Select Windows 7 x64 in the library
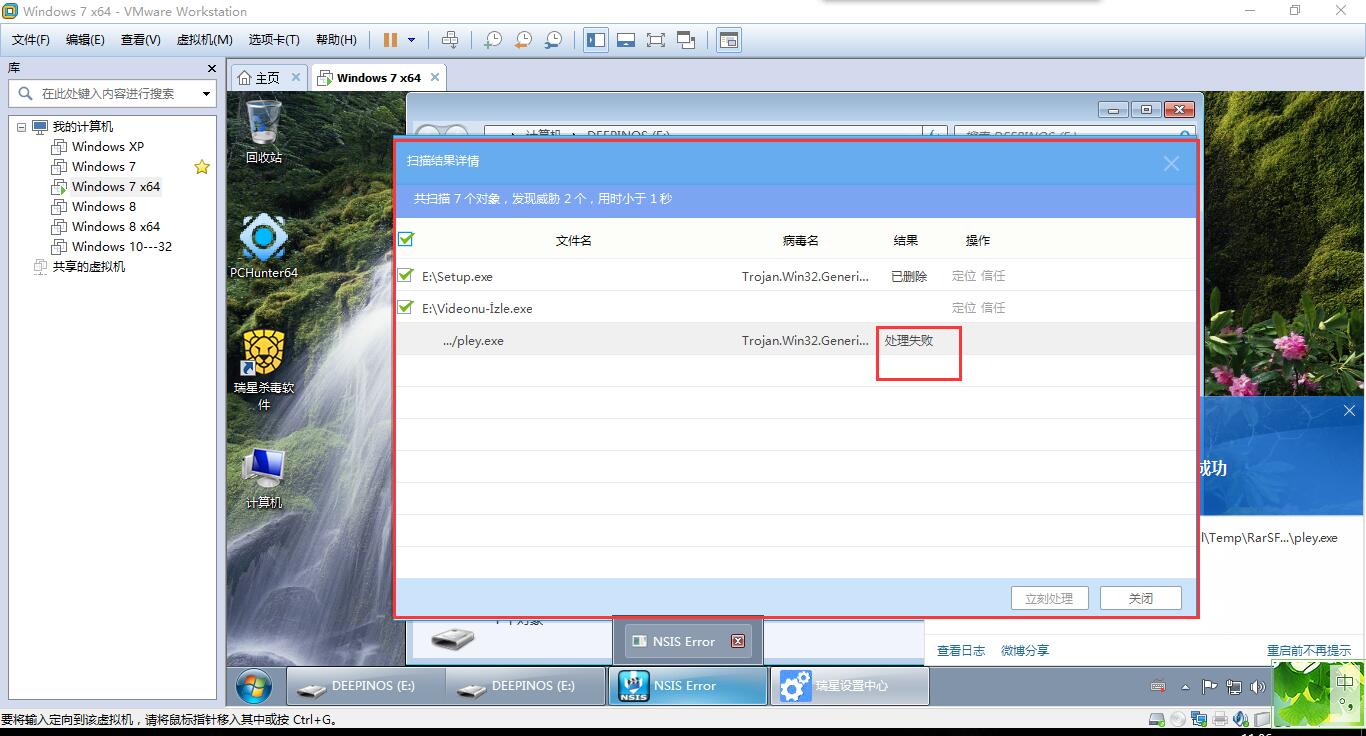The image size is (1366, 736). click(116, 187)
